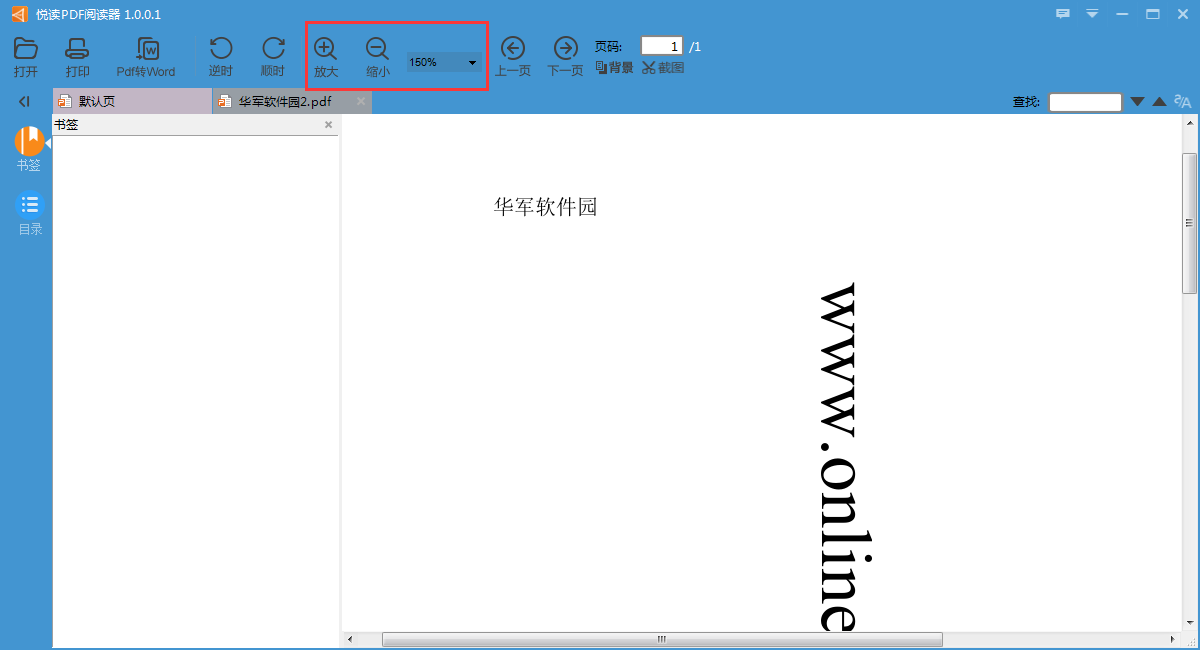The image size is (1200, 650).
Task: Open the title bar dropdown menu icon
Action: [x=1092, y=14]
